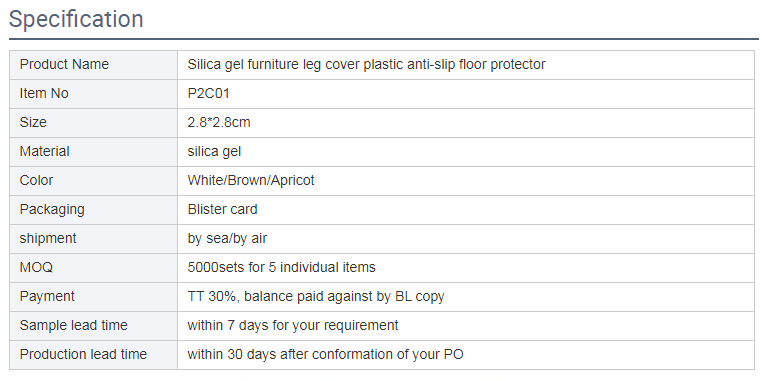Select the Item No label
This screenshot has width=764, height=381.
point(44,94)
